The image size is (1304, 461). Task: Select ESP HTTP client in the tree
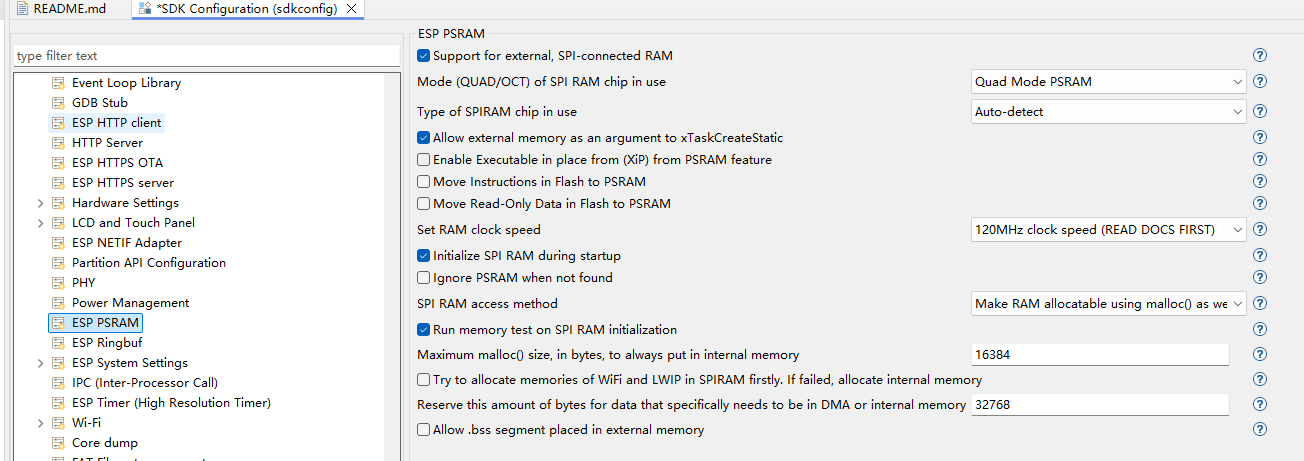click(x=116, y=123)
